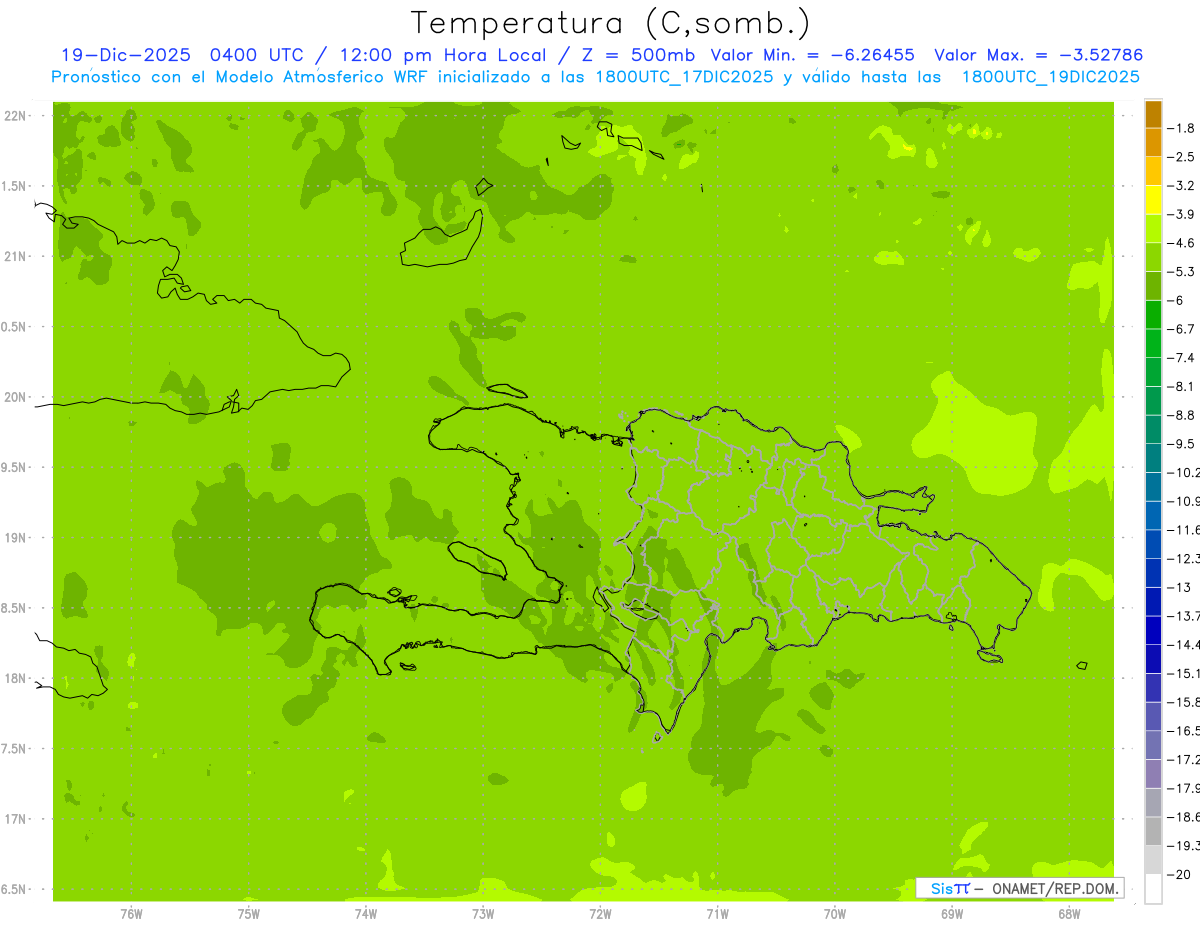Click the teal colorbar segment between -9.5 and -10.2

1153,458
